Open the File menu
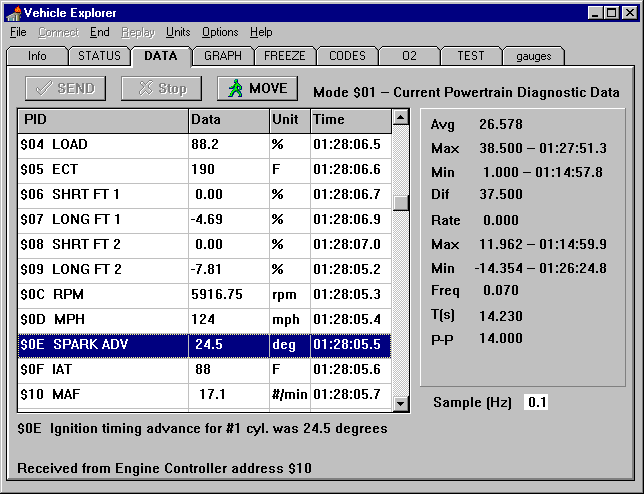644x494 pixels. point(18,32)
